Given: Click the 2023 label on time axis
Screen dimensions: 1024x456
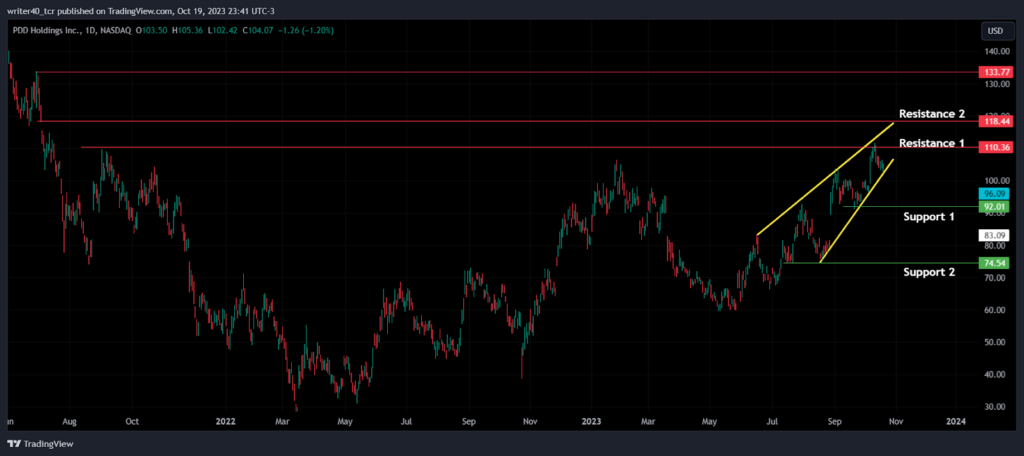Looking at the screenshot, I should coord(591,421).
